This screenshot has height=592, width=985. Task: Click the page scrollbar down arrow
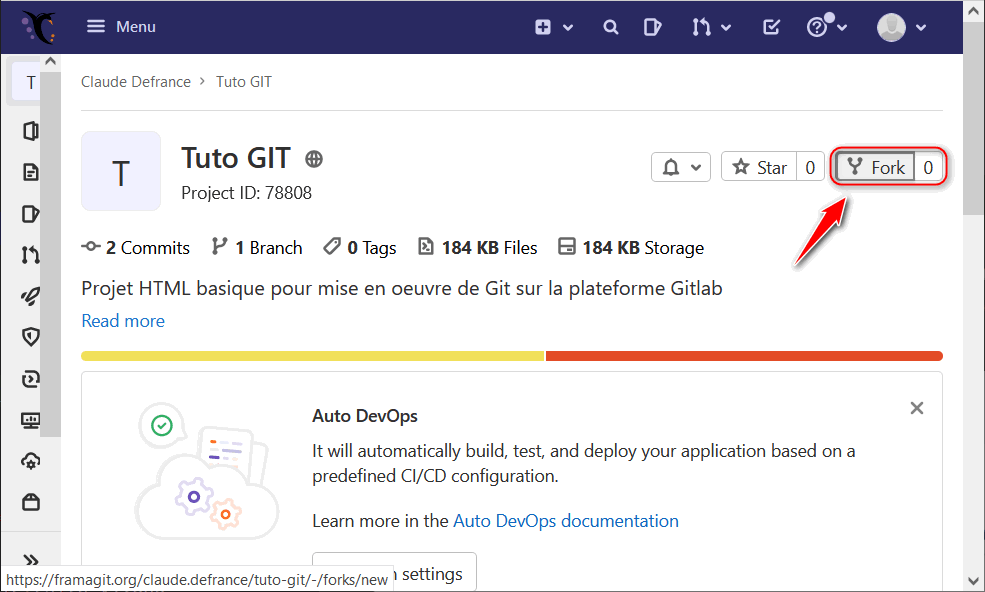coord(974,581)
